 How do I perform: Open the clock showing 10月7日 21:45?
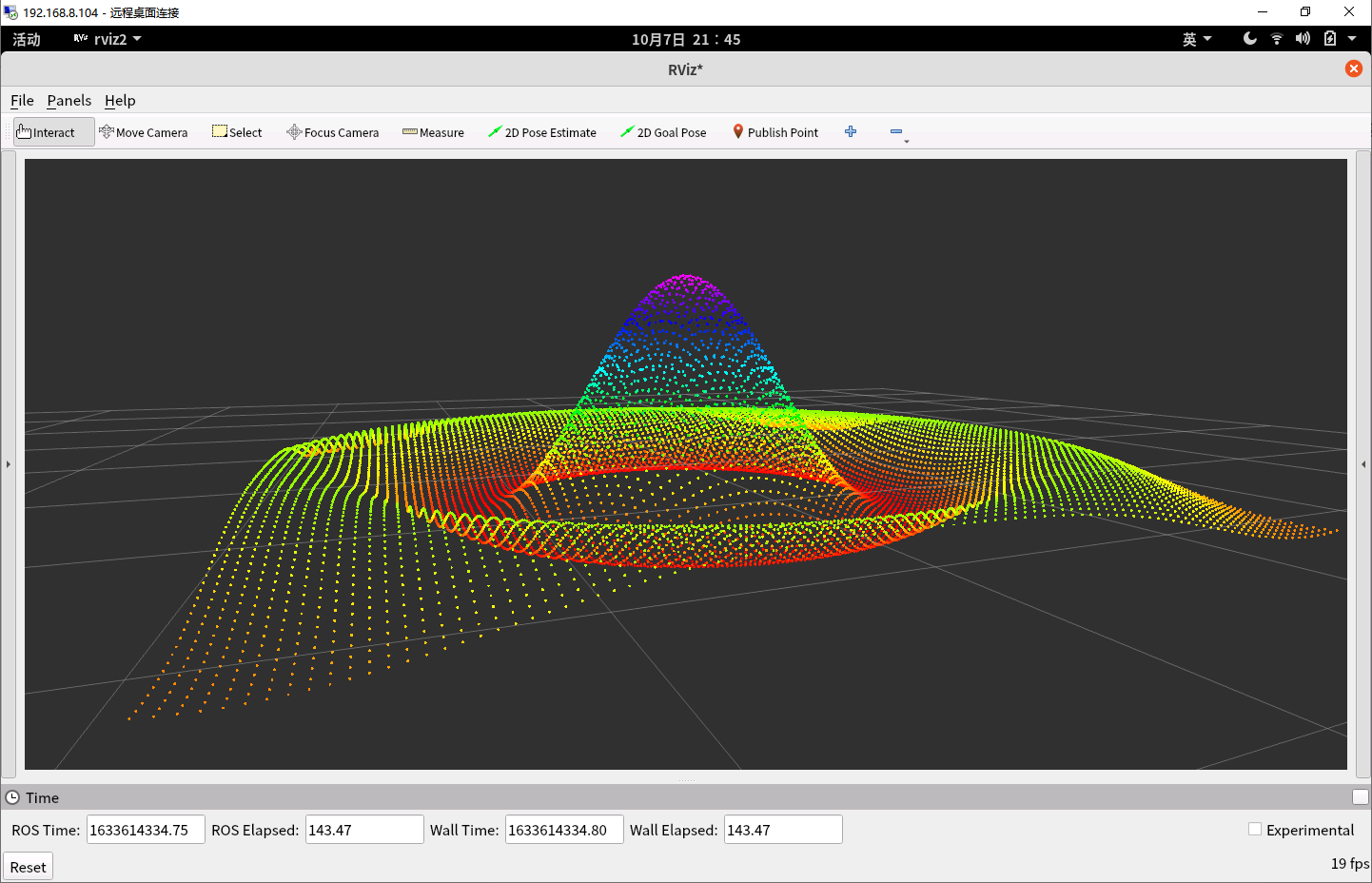(686, 39)
